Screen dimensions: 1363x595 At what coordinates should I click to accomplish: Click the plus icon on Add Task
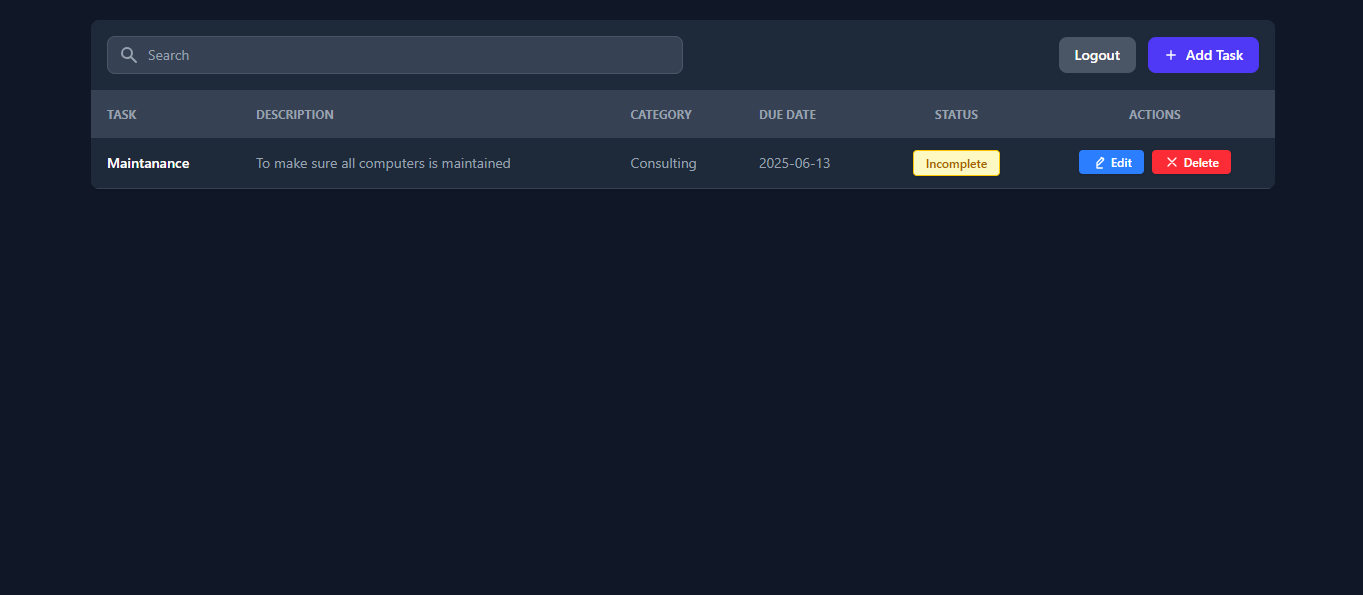coord(1170,55)
